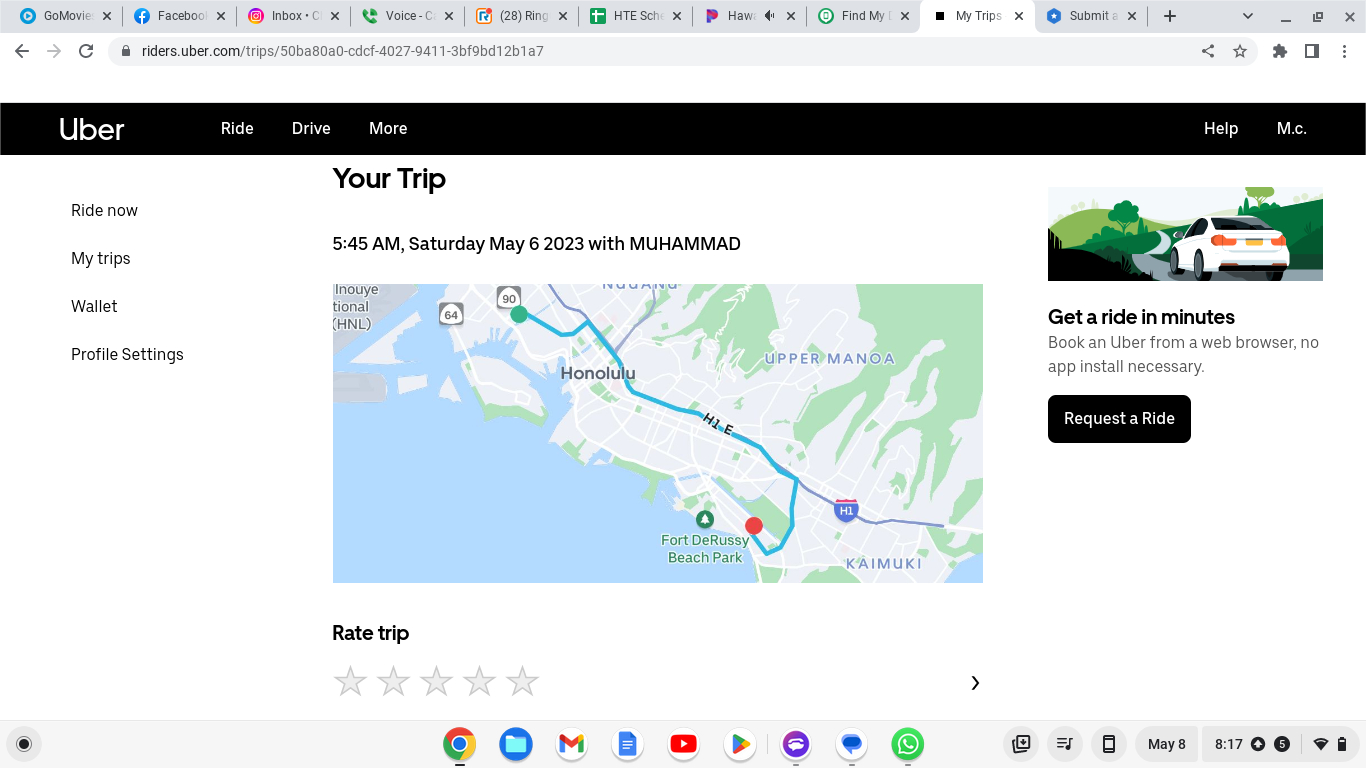Viewport: 1366px width, 768px height.
Task: Open Gmail from the shelf
Action: pos(571,744)
